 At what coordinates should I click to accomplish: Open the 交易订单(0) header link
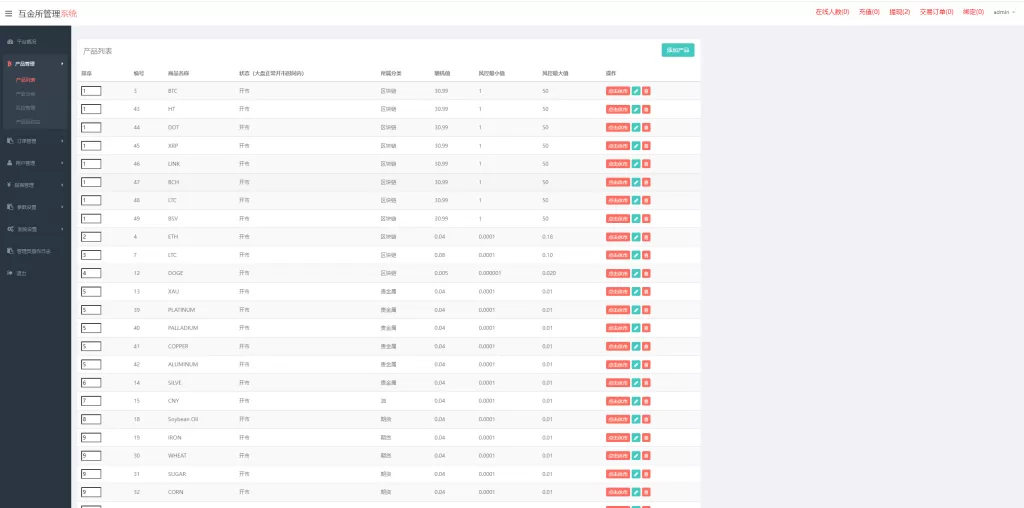[x=936, y=12]
